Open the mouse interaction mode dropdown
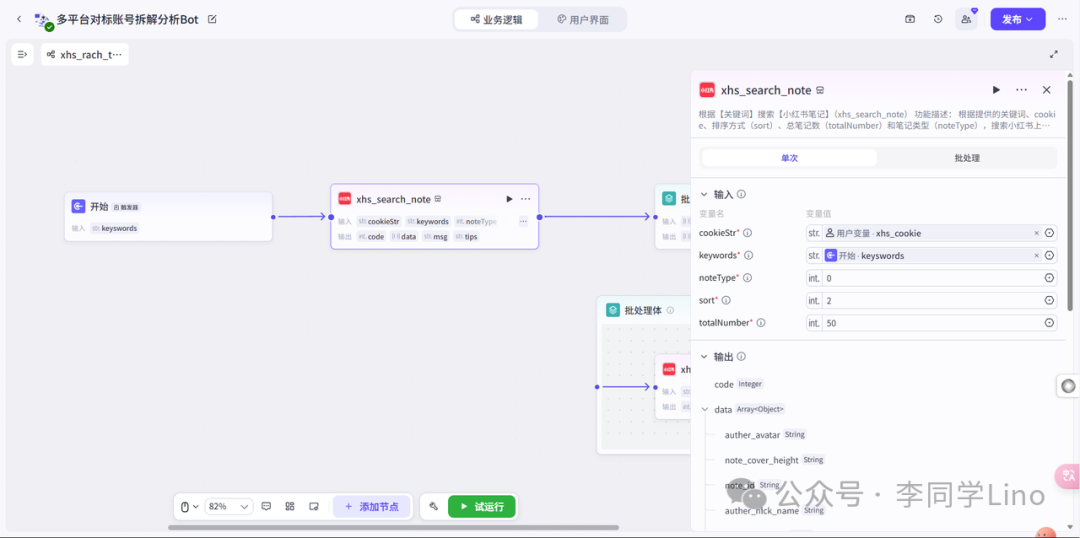This screenshot has width=1080, height=538. point(189,506)
